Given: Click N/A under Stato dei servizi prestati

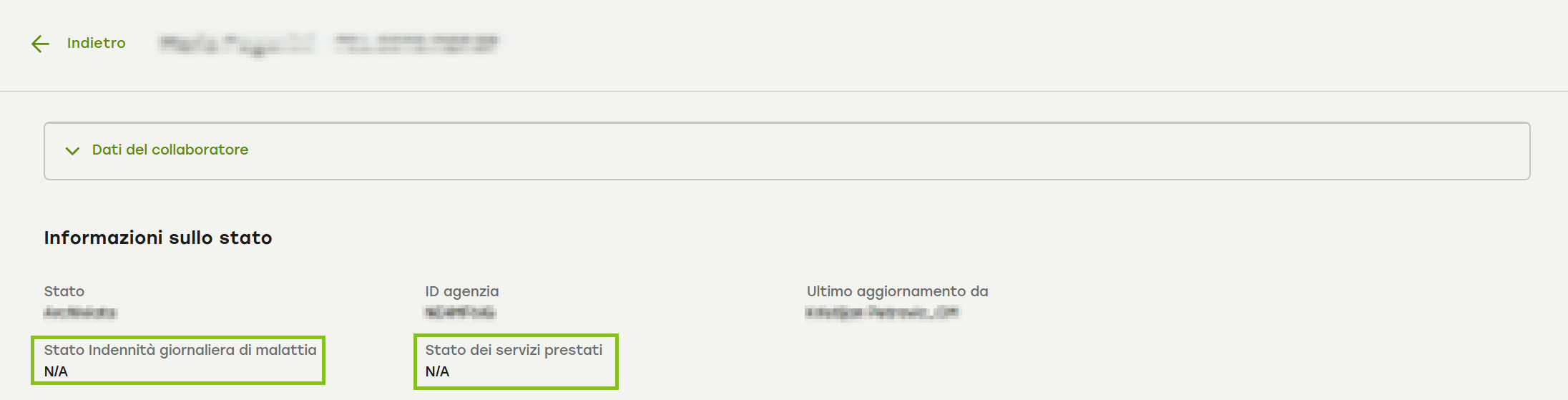Looking at the screenshot, I should click(x=437, y=371).
